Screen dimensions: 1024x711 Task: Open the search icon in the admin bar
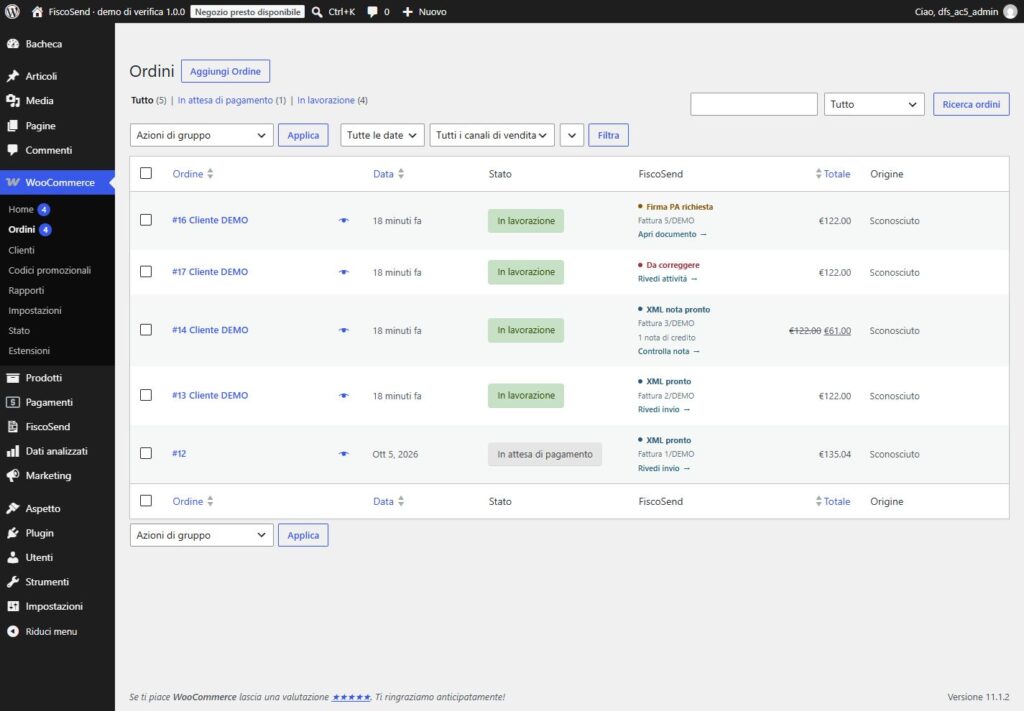point(317,12)
